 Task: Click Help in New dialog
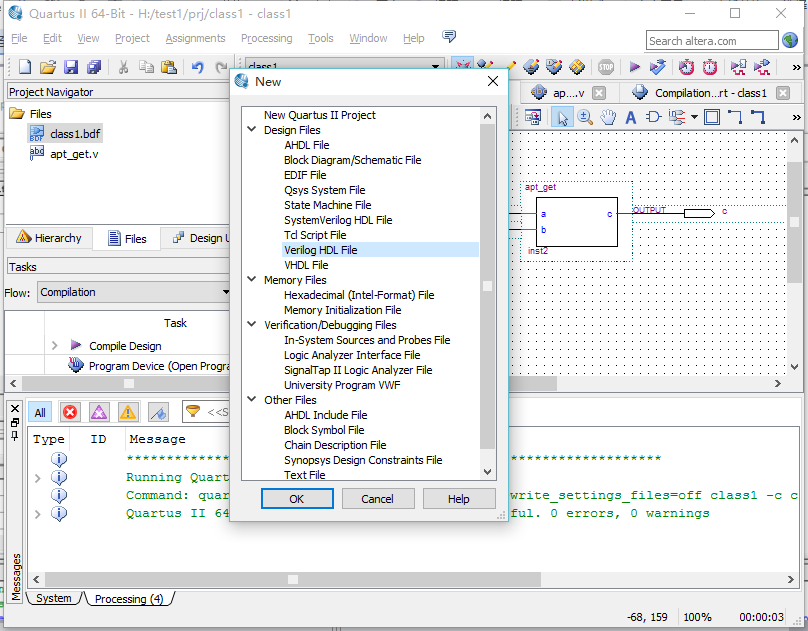pyautogui.click(x=459, y=499)
